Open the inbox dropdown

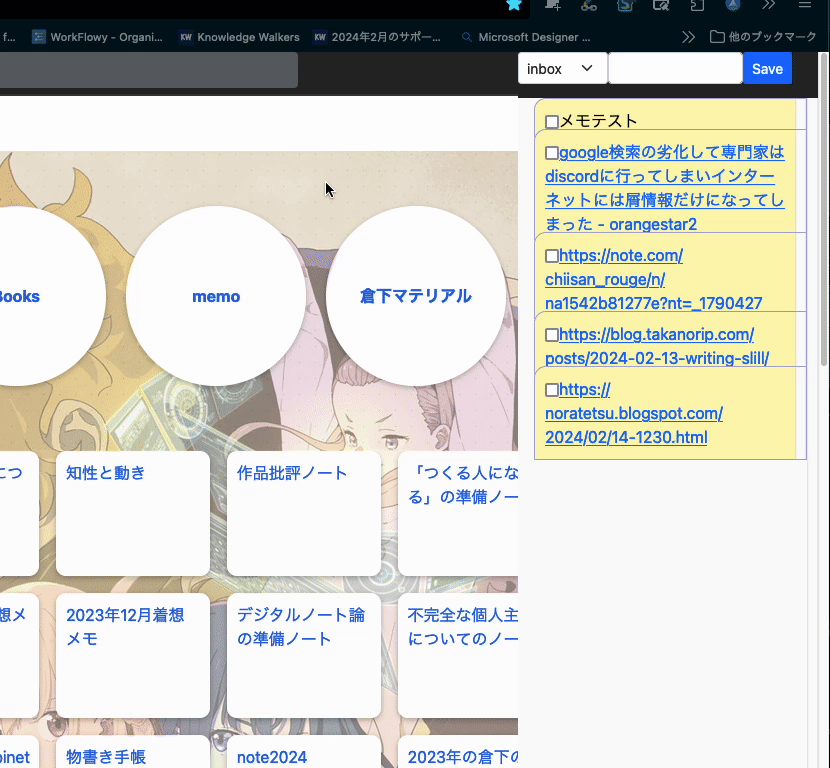[x=562, y=68]
